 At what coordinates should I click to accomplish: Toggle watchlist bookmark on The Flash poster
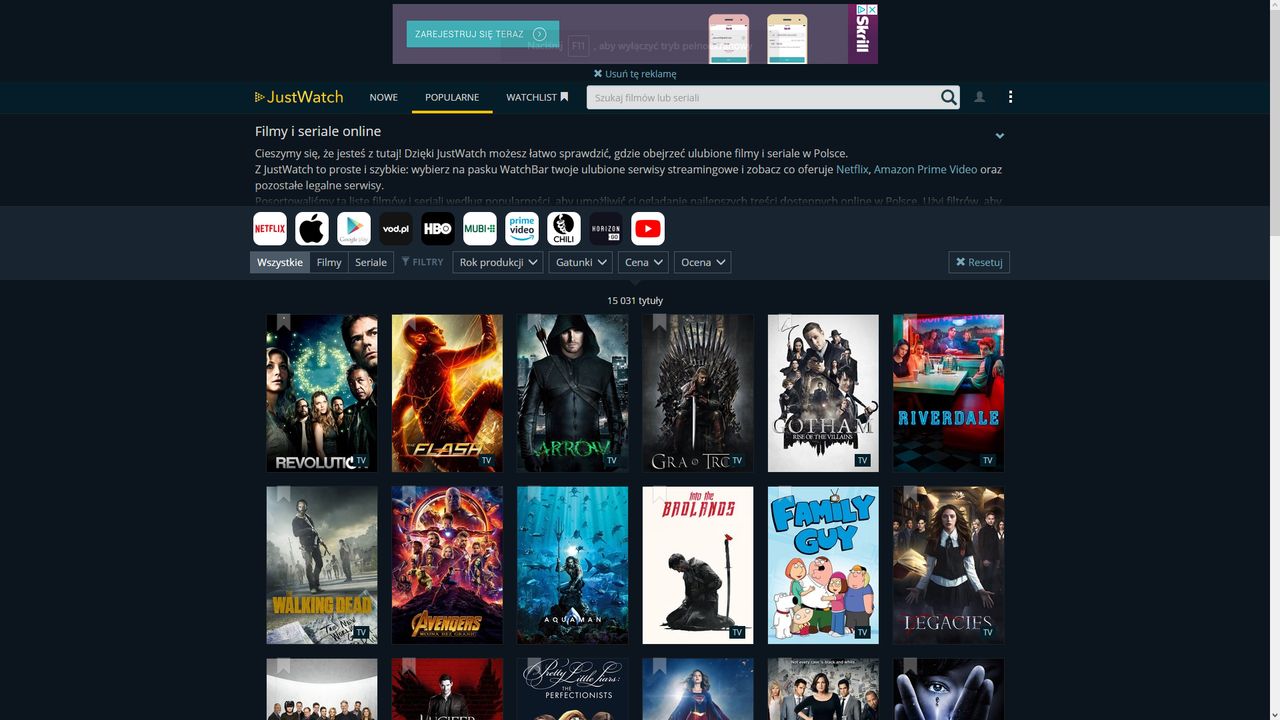(x=408, y=323)
